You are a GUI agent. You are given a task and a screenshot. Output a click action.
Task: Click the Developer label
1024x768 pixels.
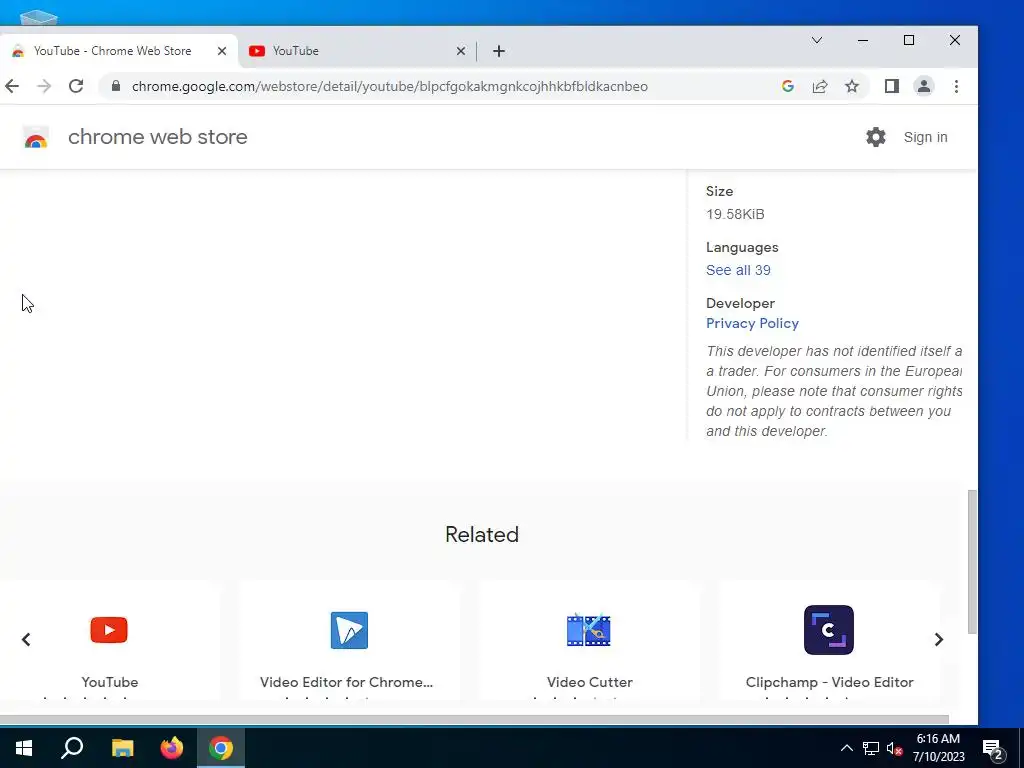[x=740, y=303]
